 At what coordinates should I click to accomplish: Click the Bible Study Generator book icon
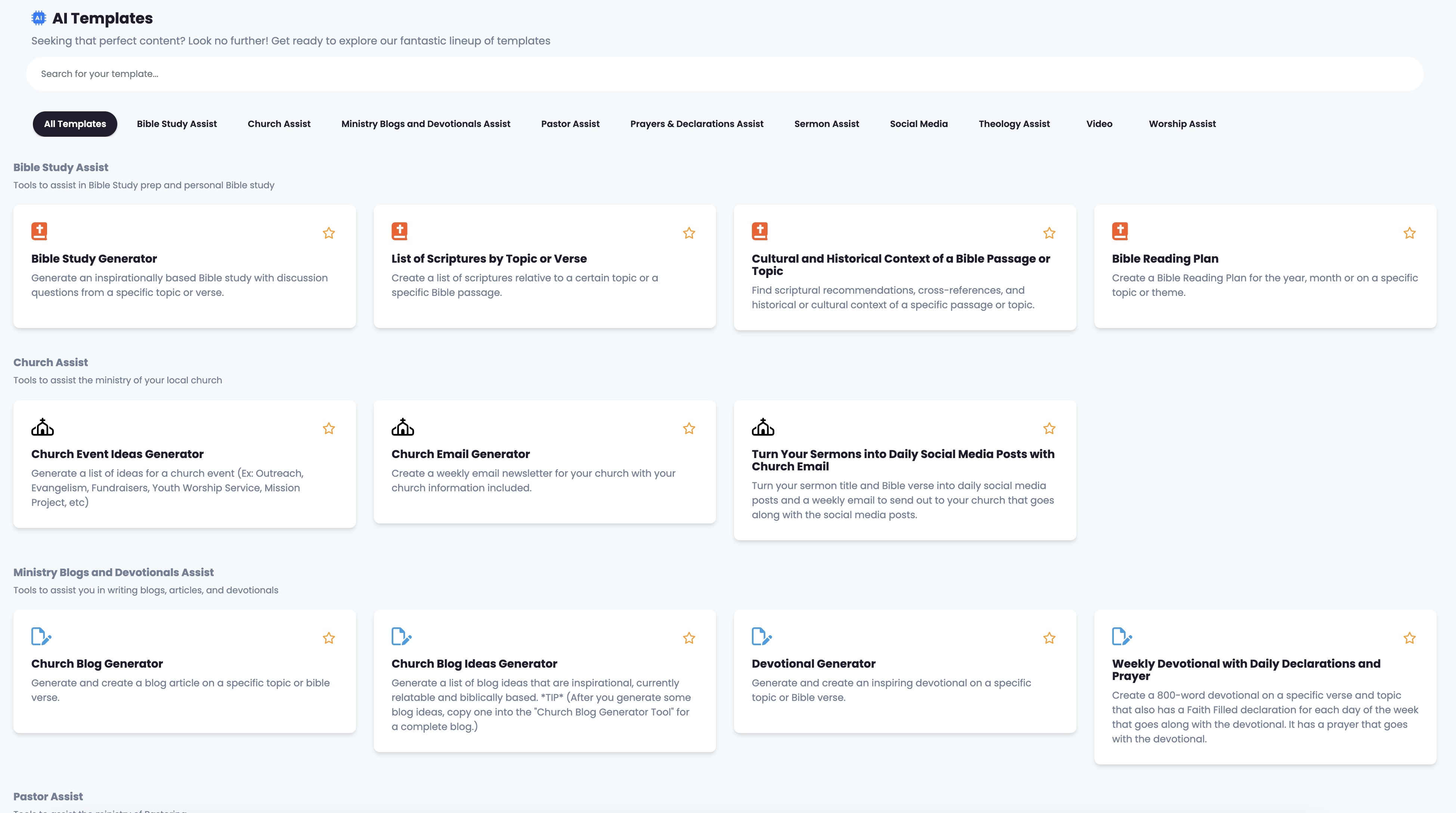tap(39, 231)
